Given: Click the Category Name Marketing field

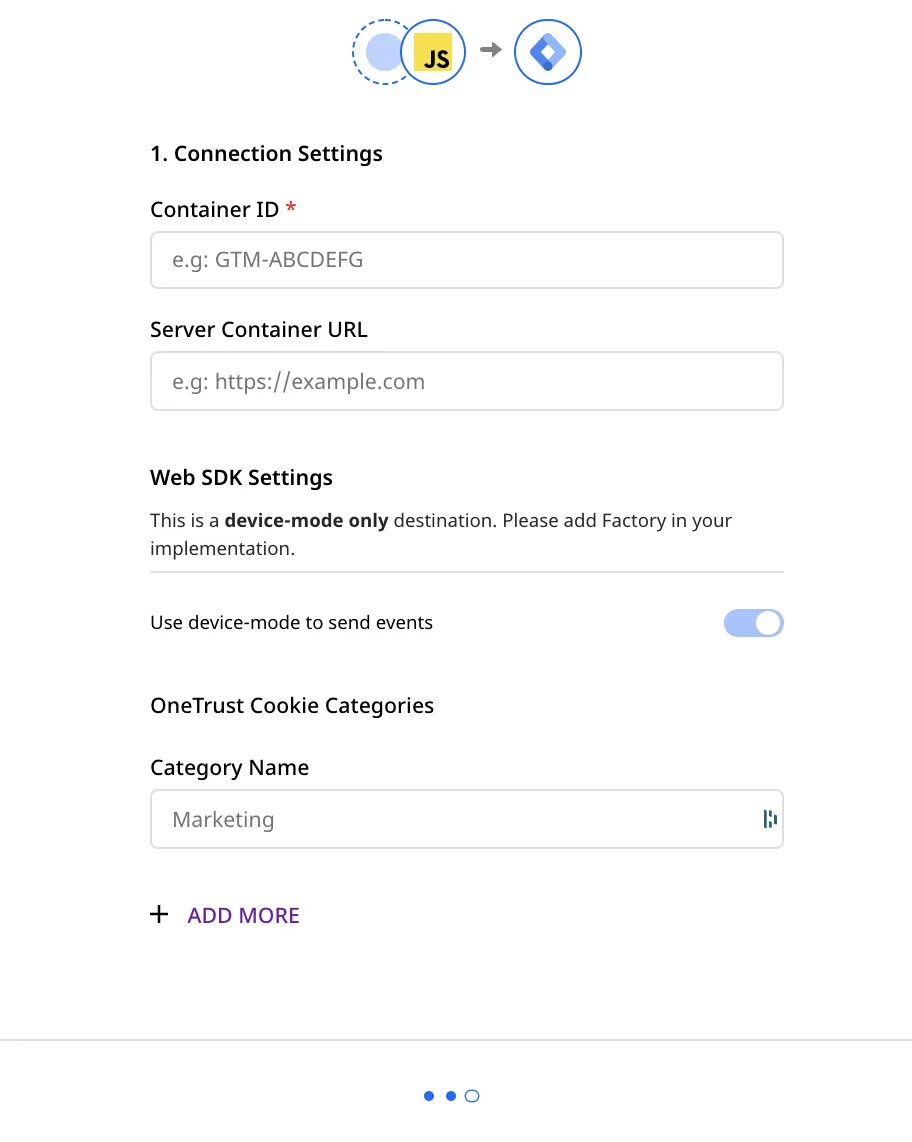Looking at the screenshot, I should point(467,819).
